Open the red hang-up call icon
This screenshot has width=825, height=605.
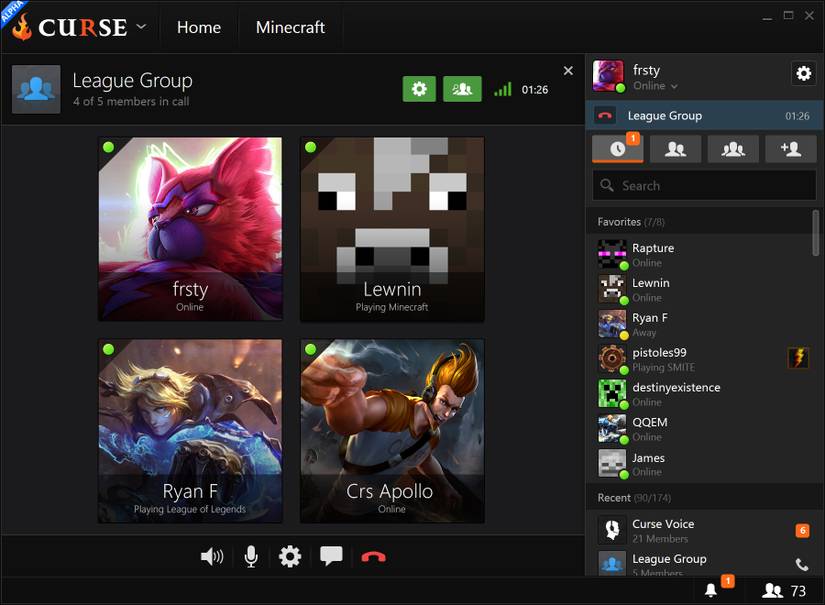pos(373,556)
